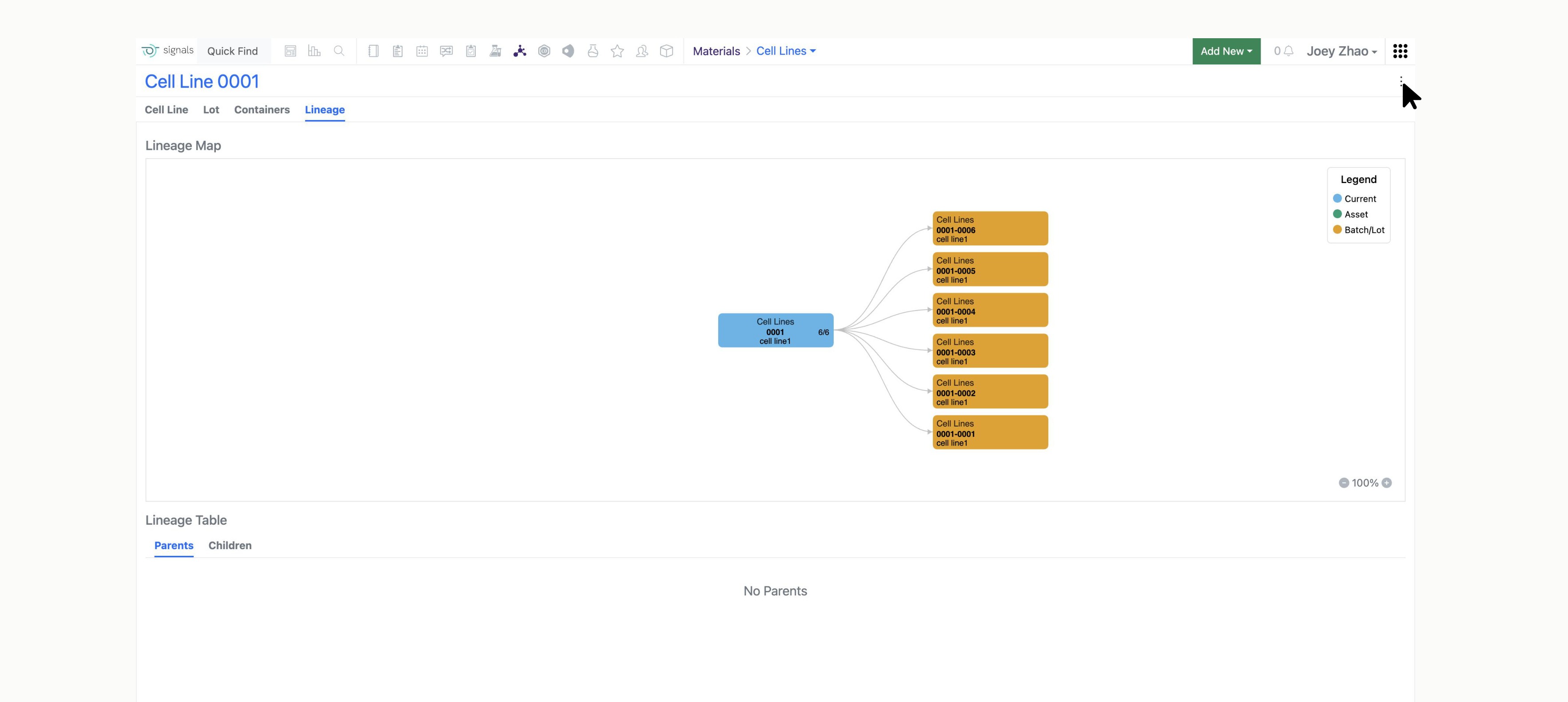The image size is (1568, 702).
Task: Zoom in lineage map with plus
Action: (x=1387, y=483)
